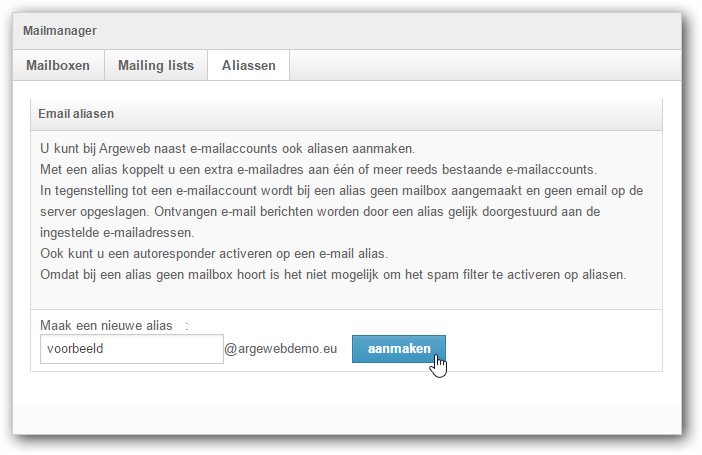Click the line 'ingestelde e-mailadressen.'
Viewport: 702px width, 455px height.
(117, 232)
